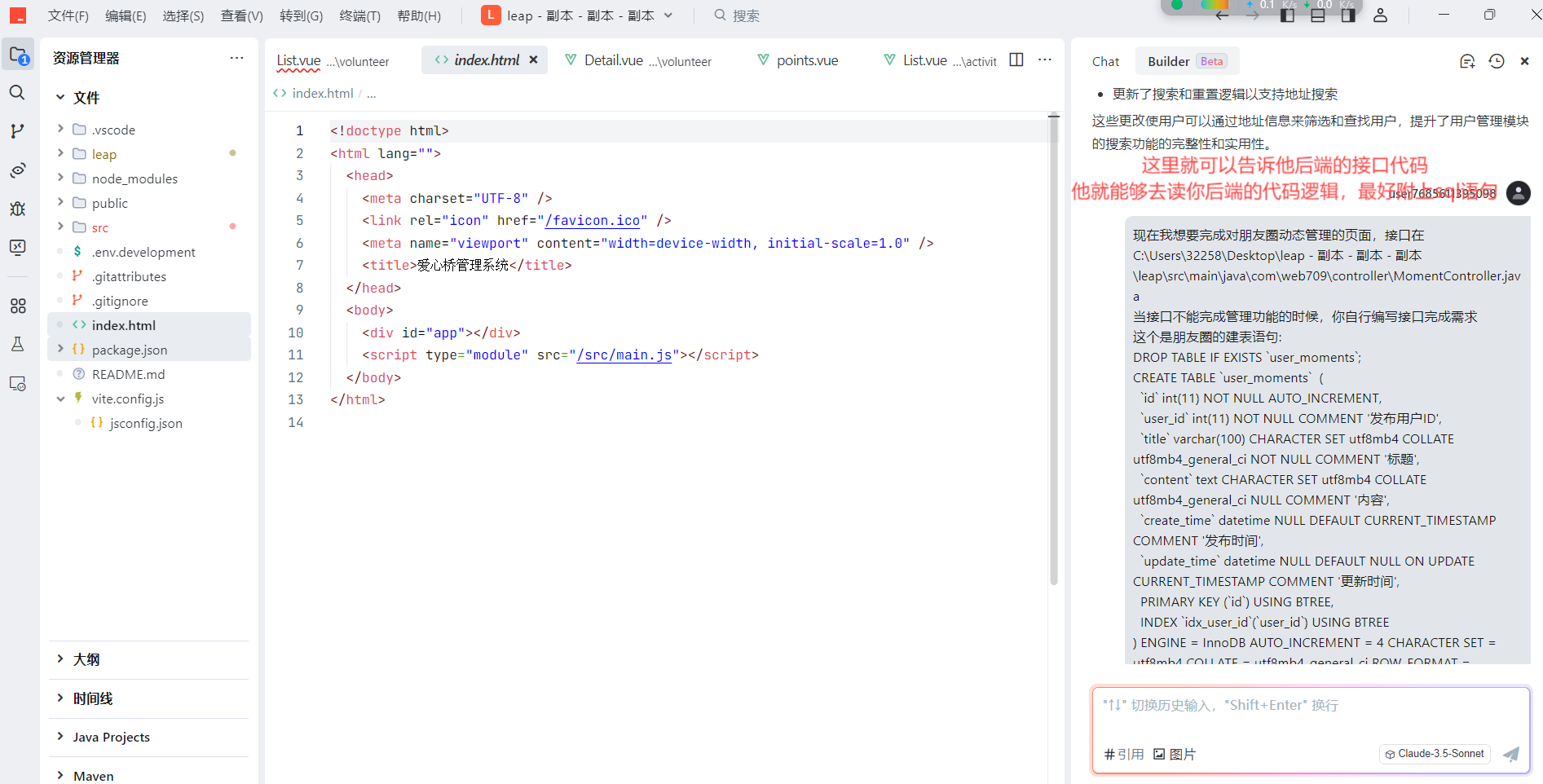This screenshot has height=784, width=1543.
Task: Open the 帮助(H) menu
Action: tap(419, 15)
